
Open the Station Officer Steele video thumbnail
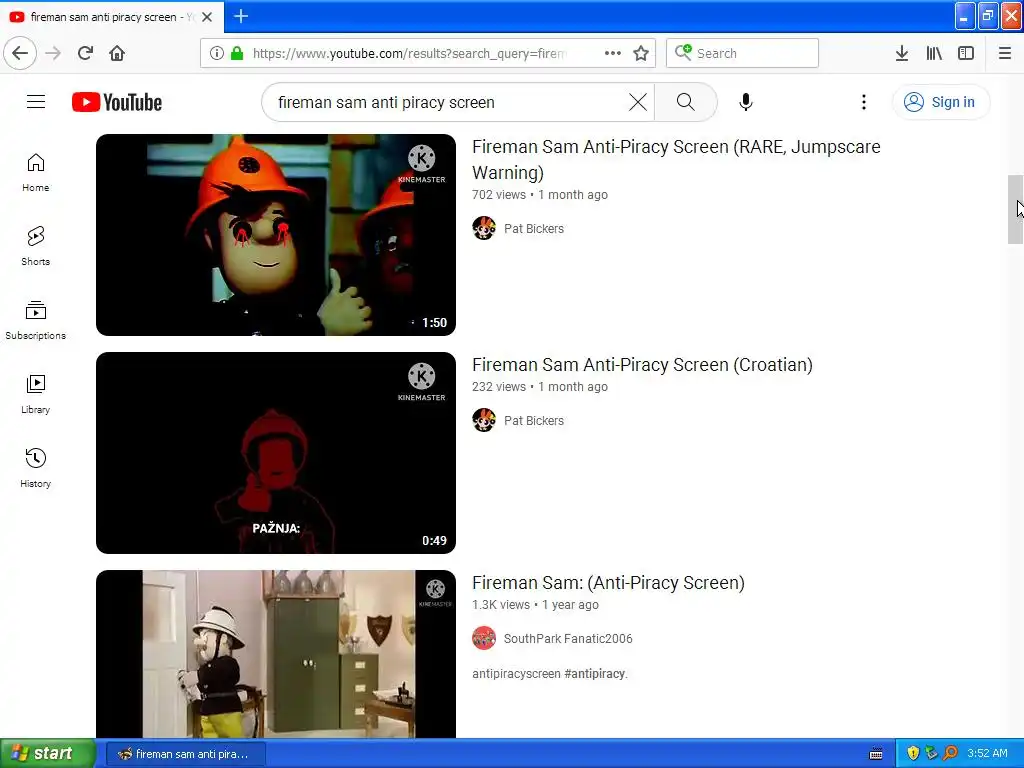tap(276, 654)
